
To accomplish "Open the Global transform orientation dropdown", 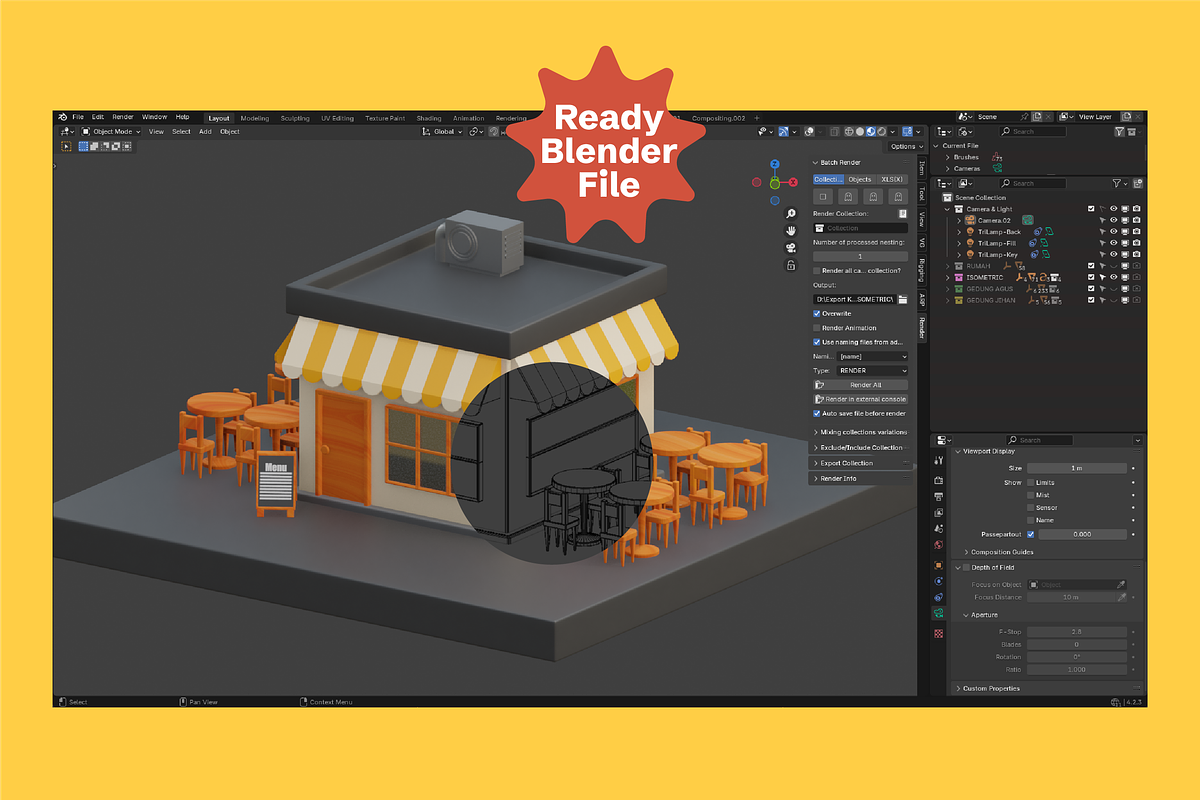I will coord(442,131).
